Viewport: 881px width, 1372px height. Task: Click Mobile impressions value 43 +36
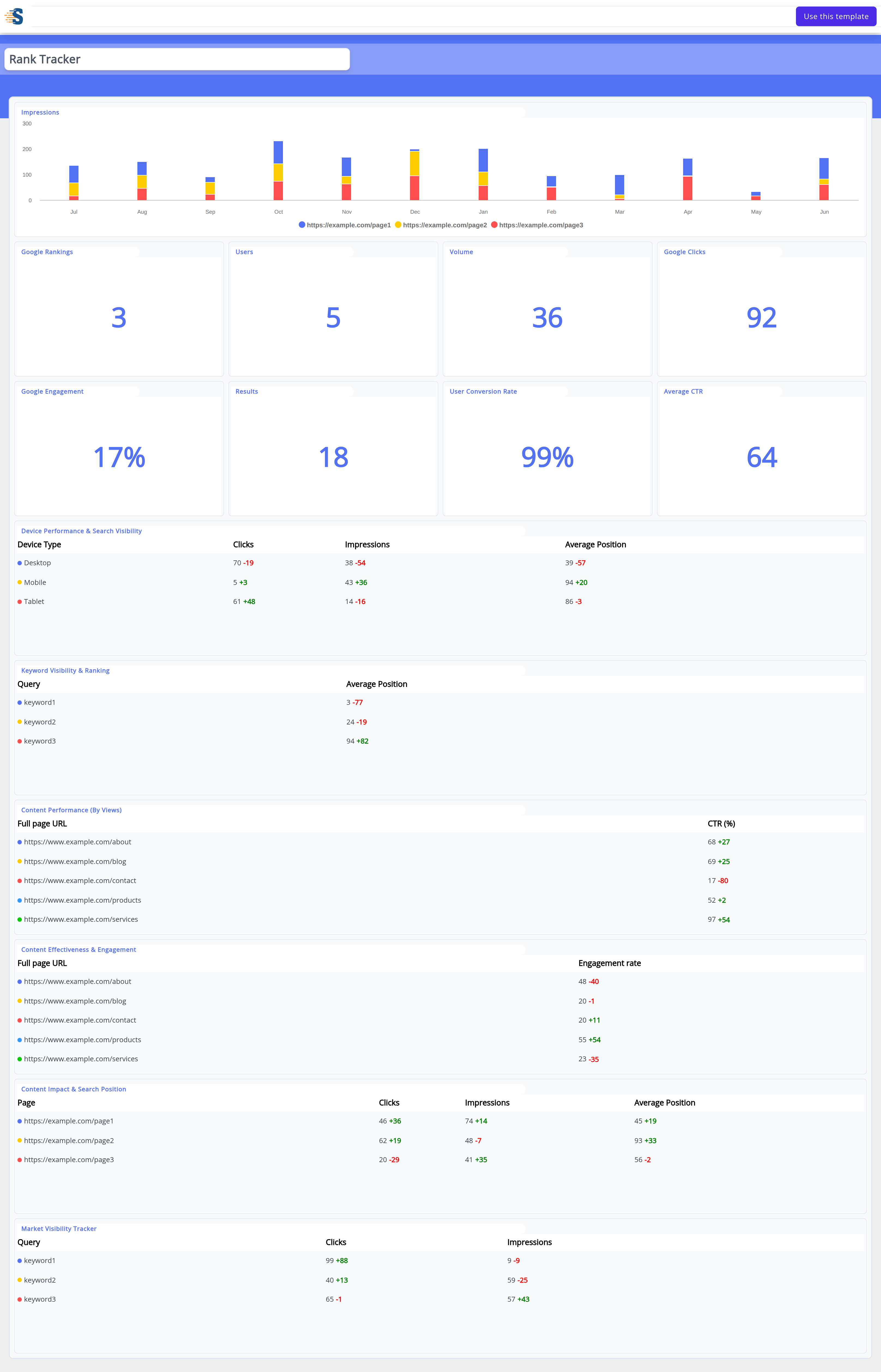click(356, 582)
